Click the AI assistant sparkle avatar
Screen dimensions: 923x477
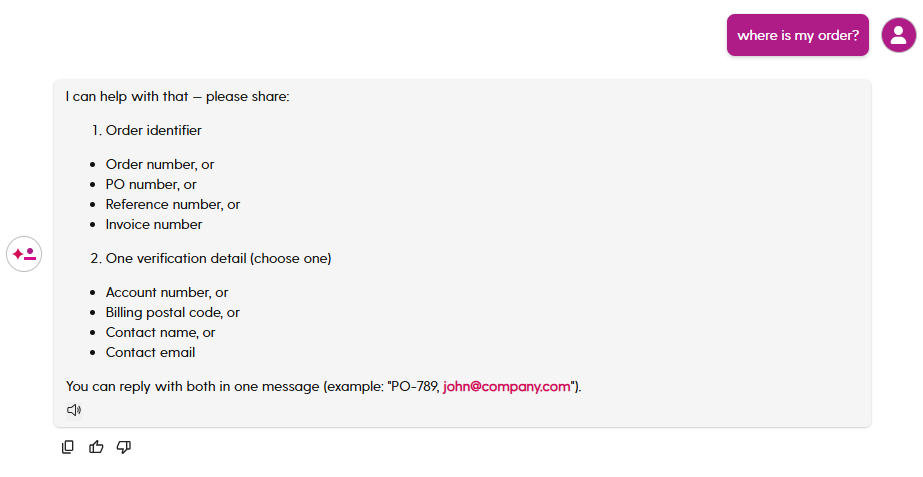pos(24,254)
